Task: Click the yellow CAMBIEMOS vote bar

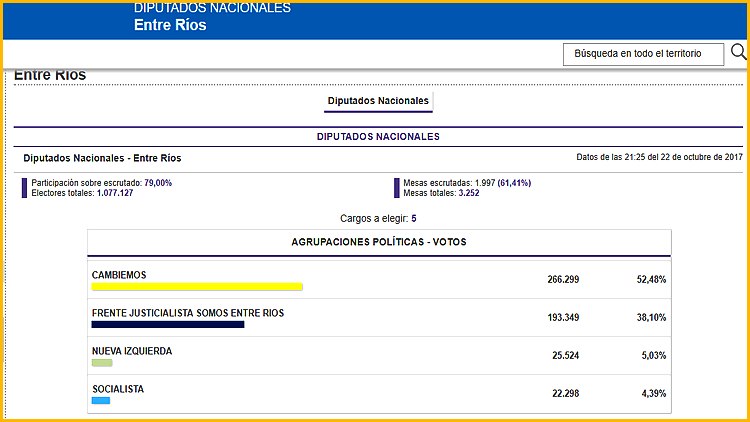Action: click(197, 287)
